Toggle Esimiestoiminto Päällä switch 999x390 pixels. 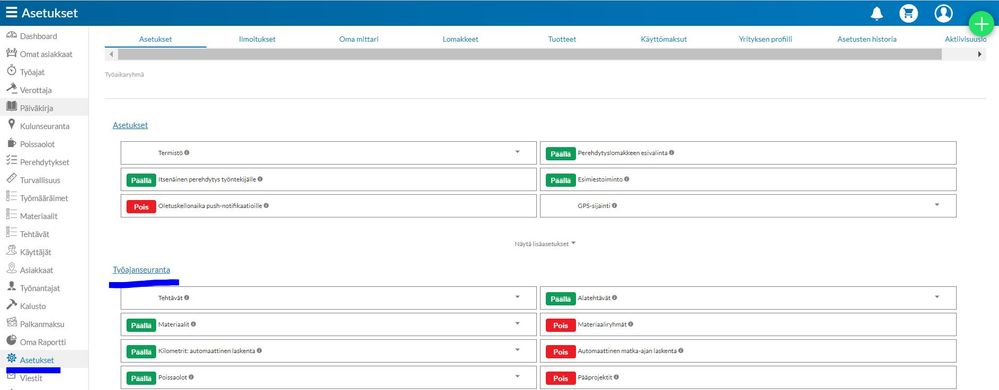click(x=561, y=180)
